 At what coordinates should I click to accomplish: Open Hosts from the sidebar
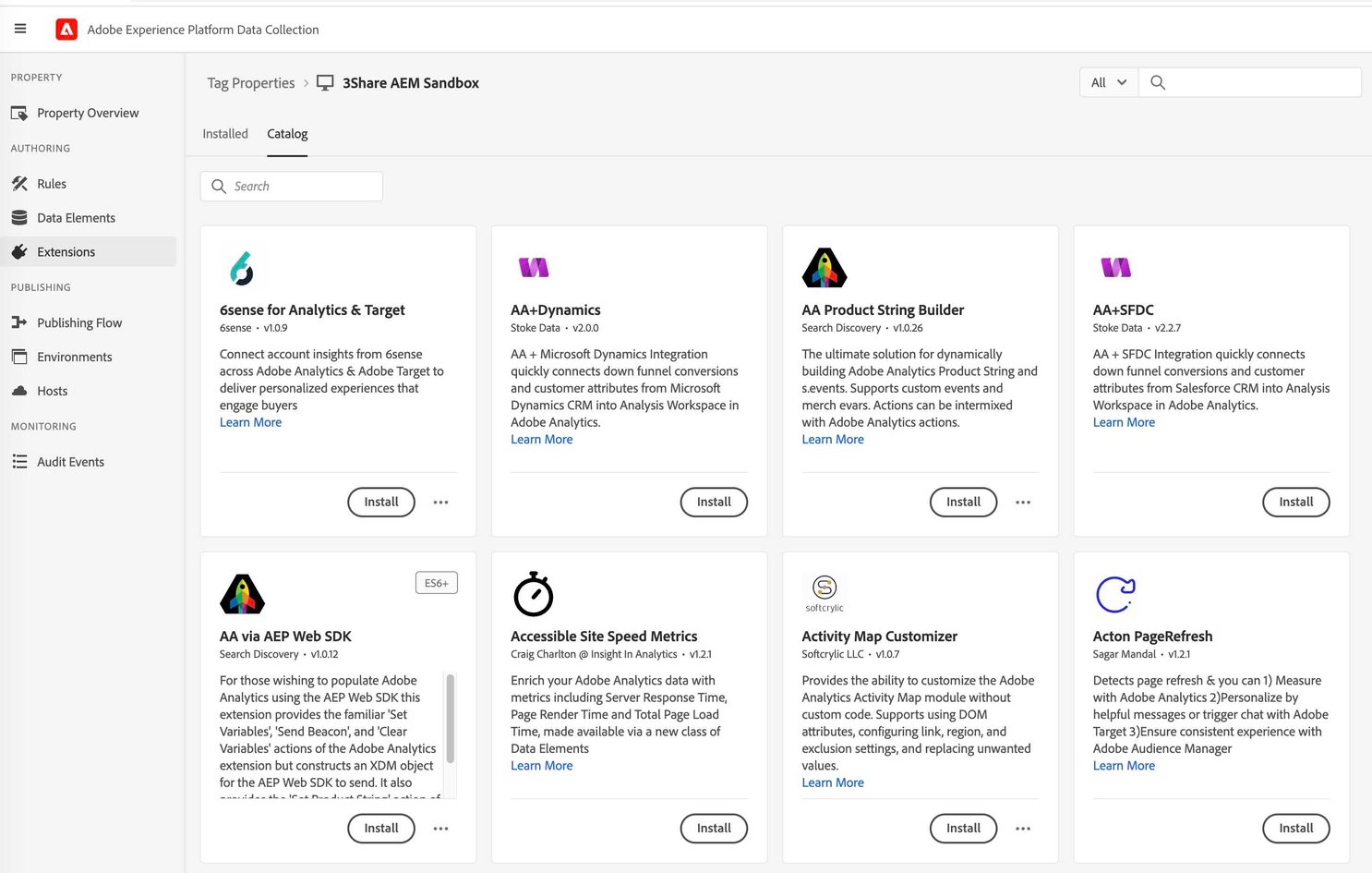click(x=19, y=391)
